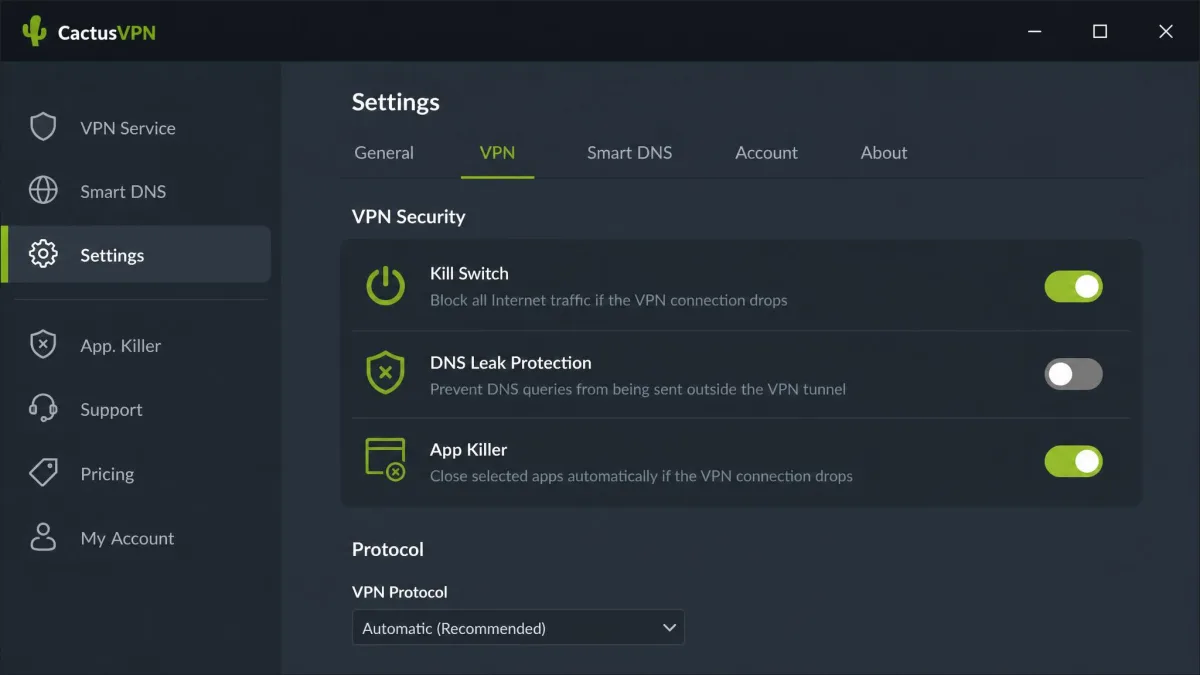
Task: Click the 'Block all Internet traffic' description
Action: coord(608,300)
